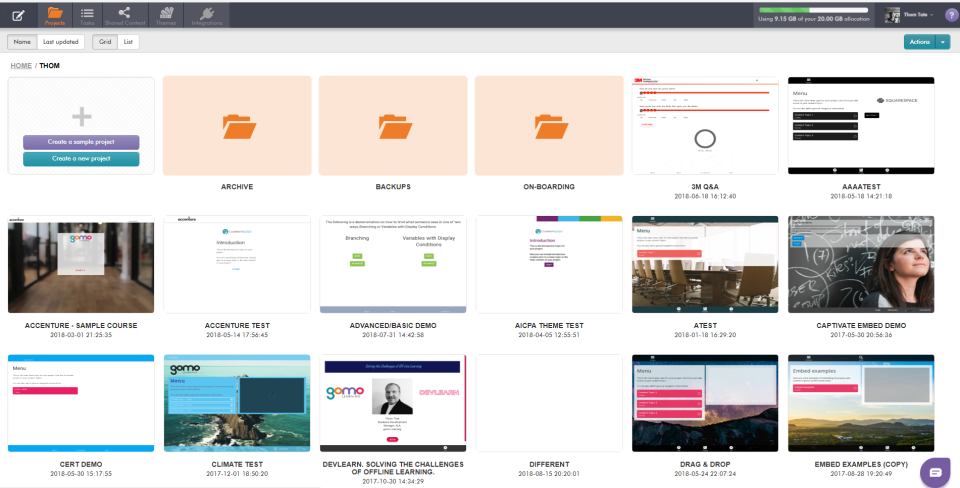Click the date 2018-08-15 20:20:01
This screenshot has width=960, height=488.
point(549,474)
